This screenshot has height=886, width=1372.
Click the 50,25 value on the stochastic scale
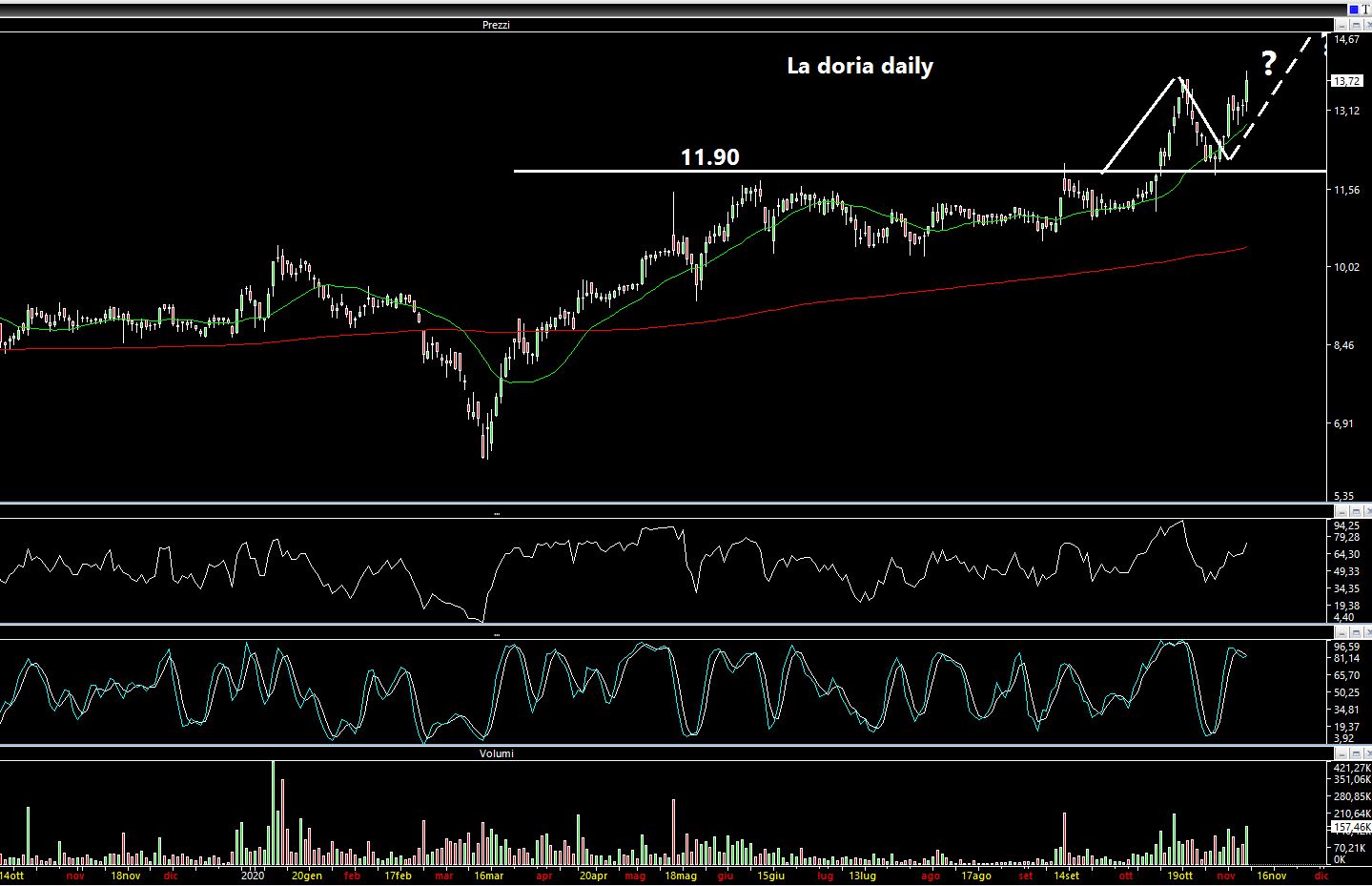click(1347, 692)
